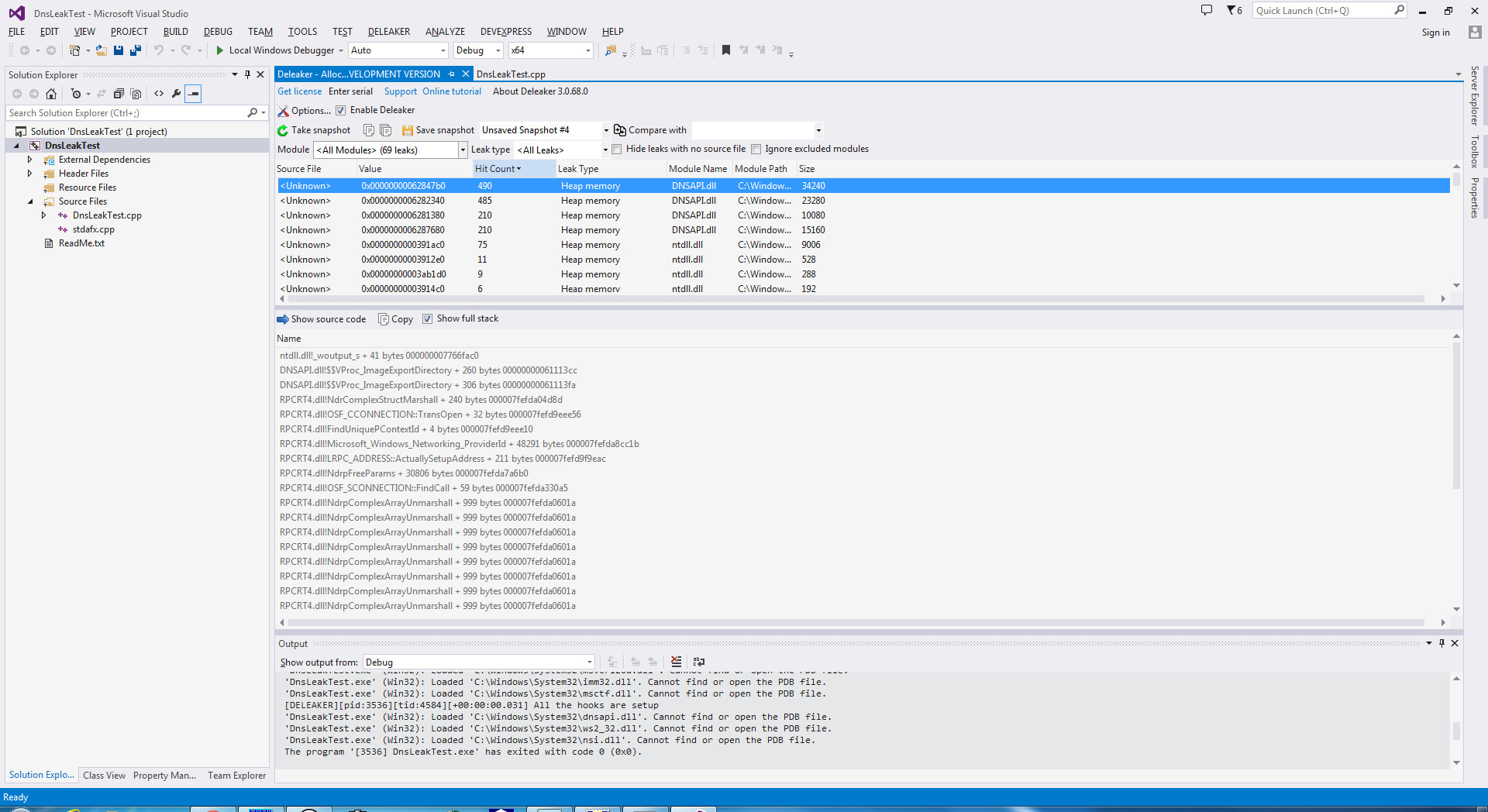The image size is (1488, 812).
Task: Click second copy-all icon before Save snapshot
Action: pos(386,130)
